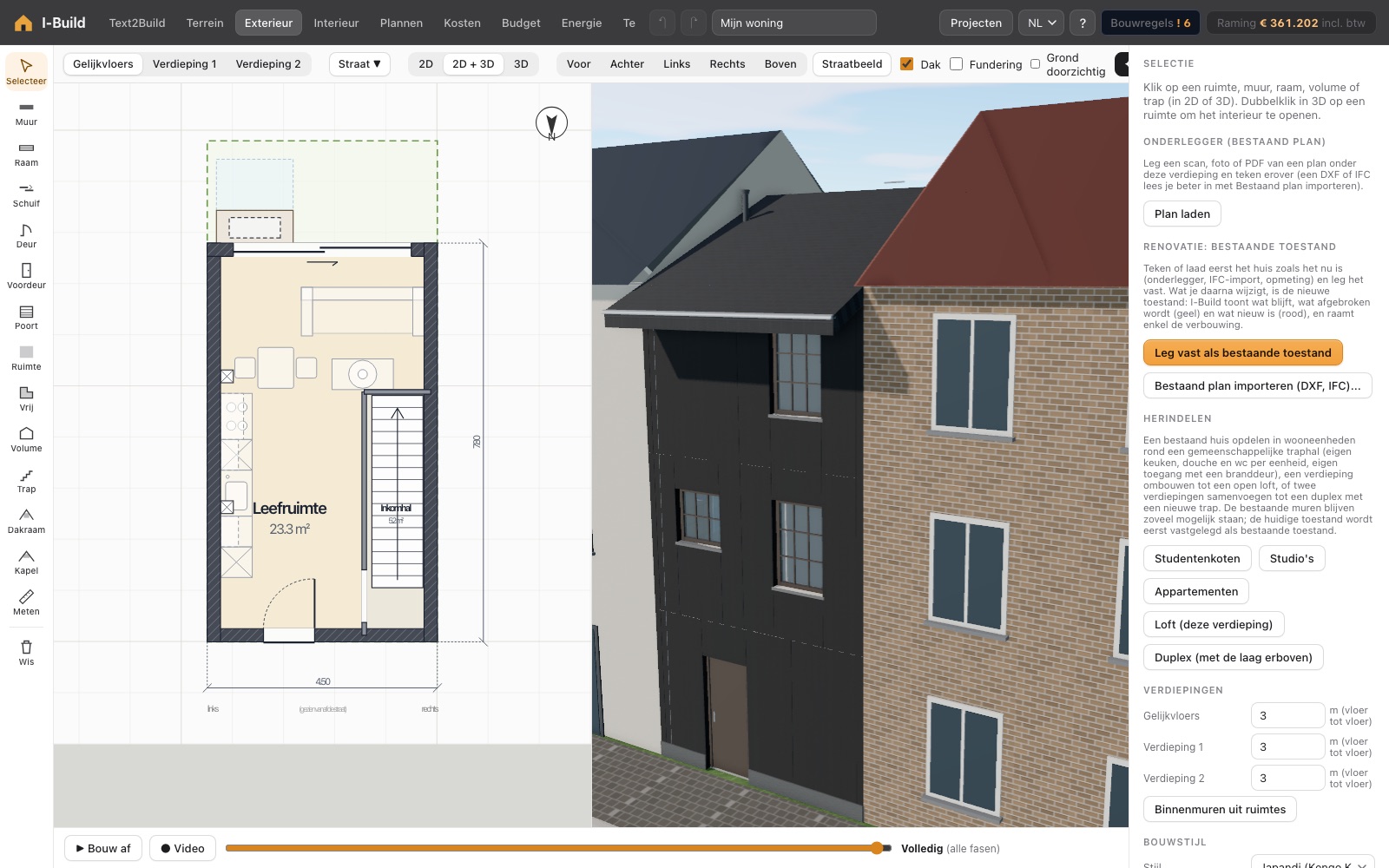Image resolution: width=1389 pixels, height=868 pixels.
Task: Select the Kapel dormer tool
Action: [x=26, y=562]
